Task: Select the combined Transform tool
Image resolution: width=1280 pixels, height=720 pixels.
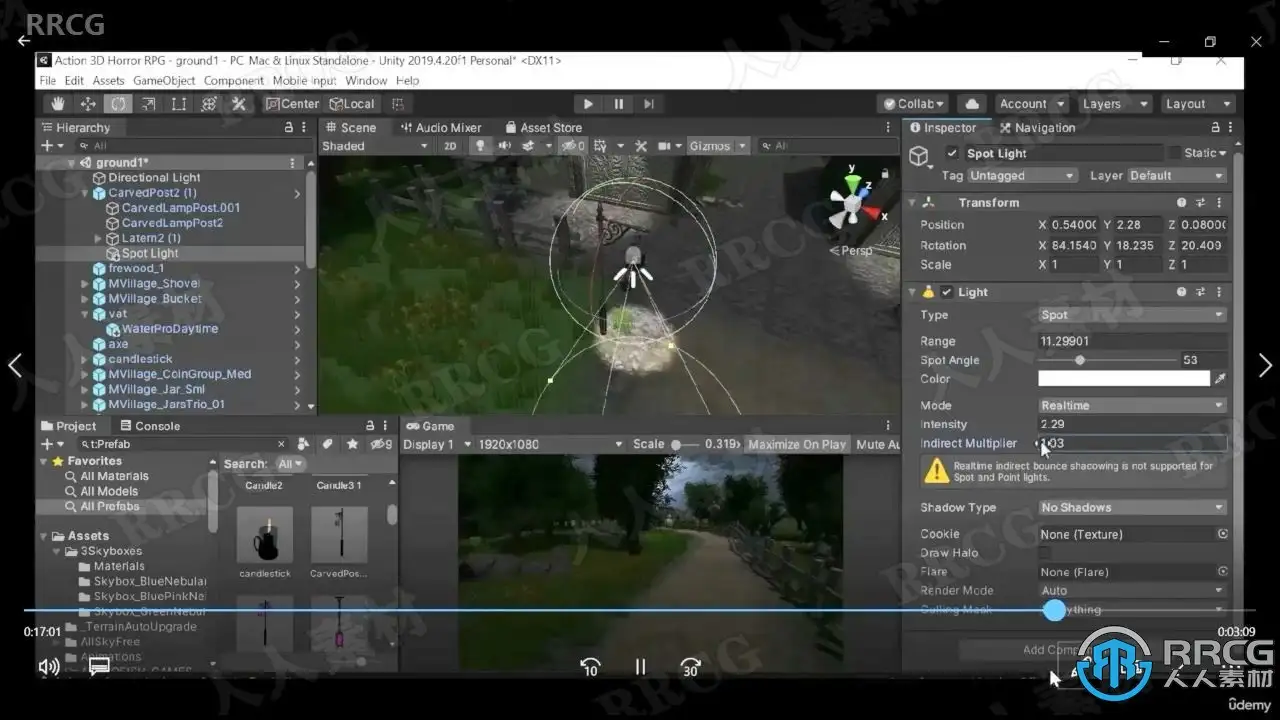Action: coord(209,104)
